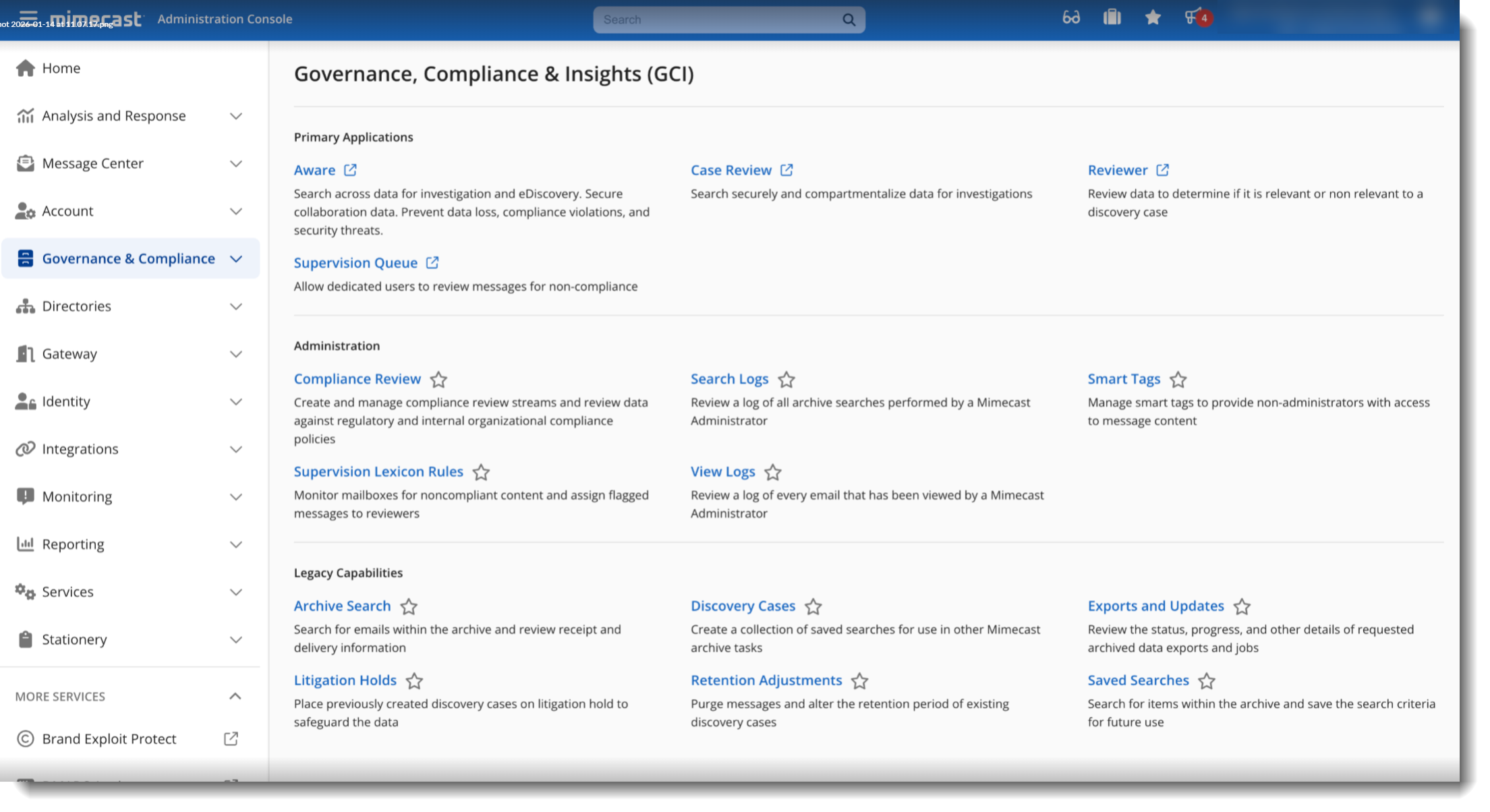1490x812 pixels.
Task: Open the Litigation Holds link
Action: pyautogui.click(x=345, y=680)
